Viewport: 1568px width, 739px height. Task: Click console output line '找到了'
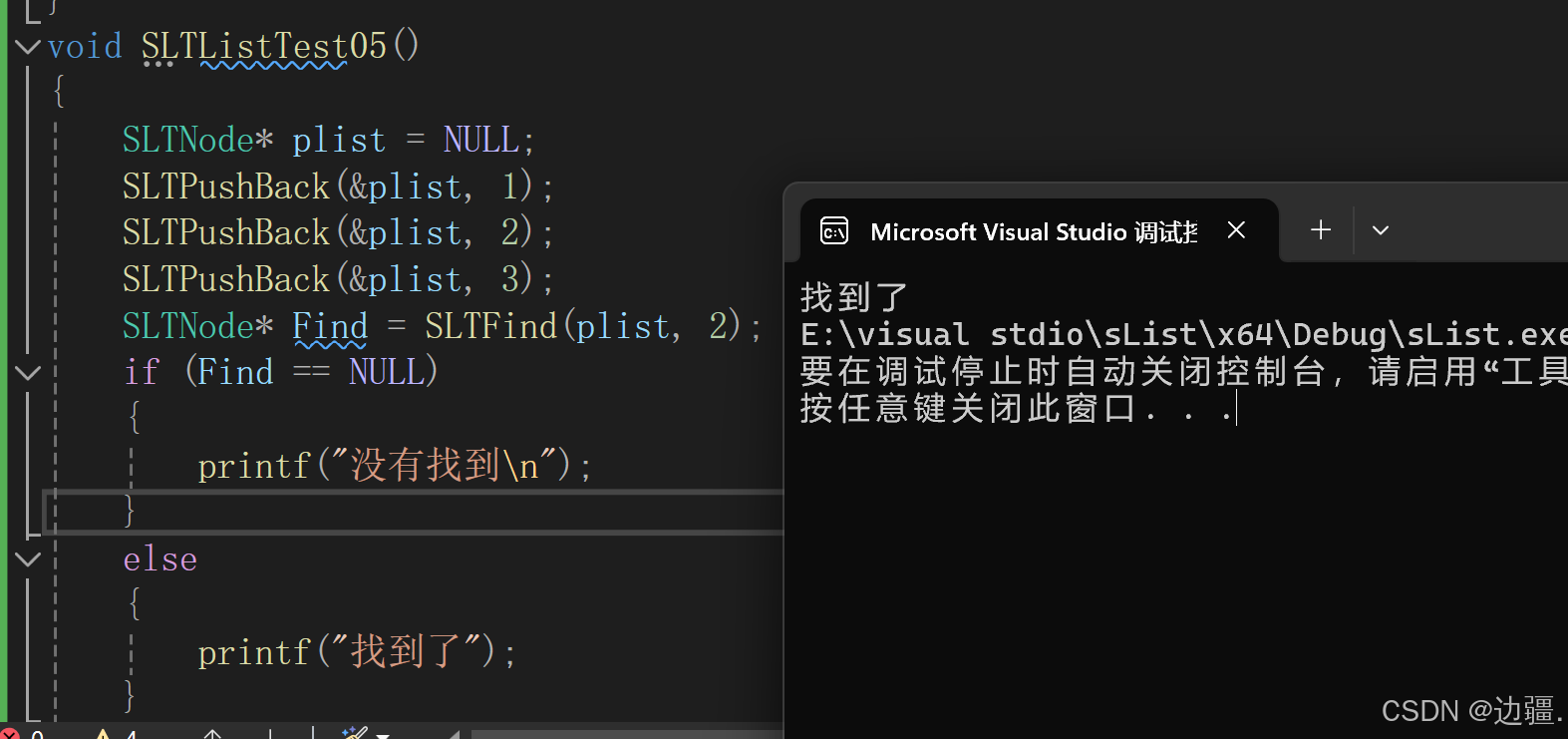click(x=854, y=297)
